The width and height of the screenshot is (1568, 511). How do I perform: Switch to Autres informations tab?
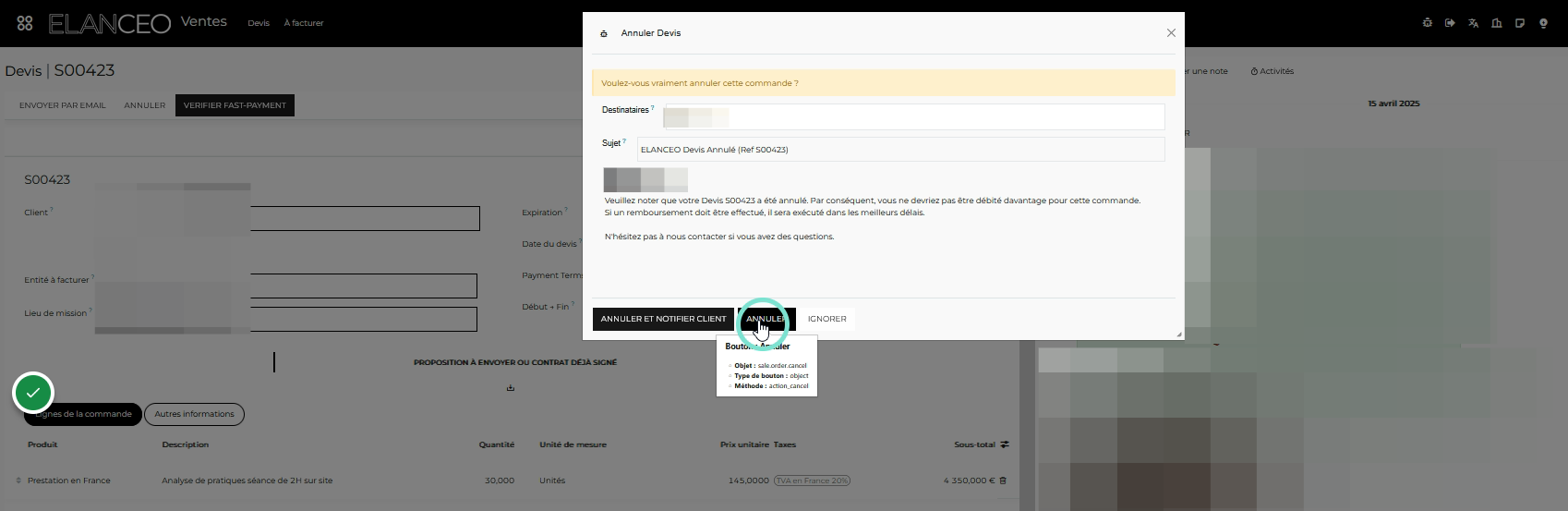pos(195,414)
